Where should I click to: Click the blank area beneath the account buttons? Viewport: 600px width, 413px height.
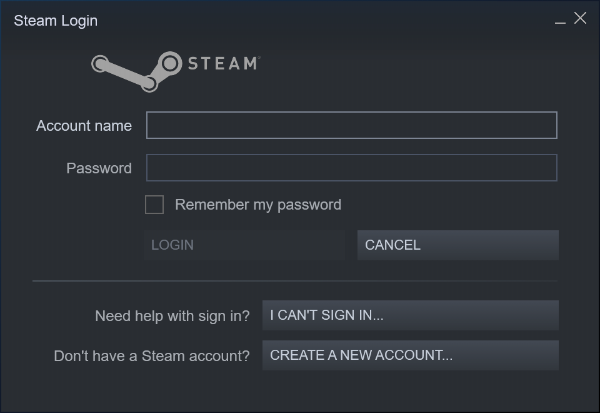(300, 391)
